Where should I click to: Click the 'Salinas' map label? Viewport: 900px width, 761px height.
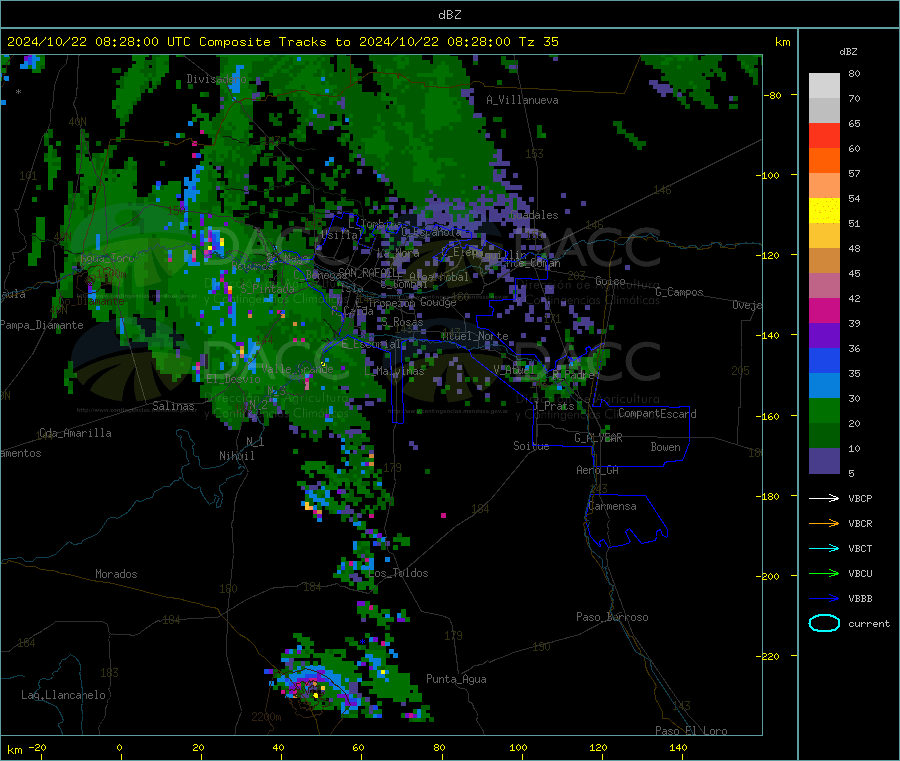pos(173,406)
